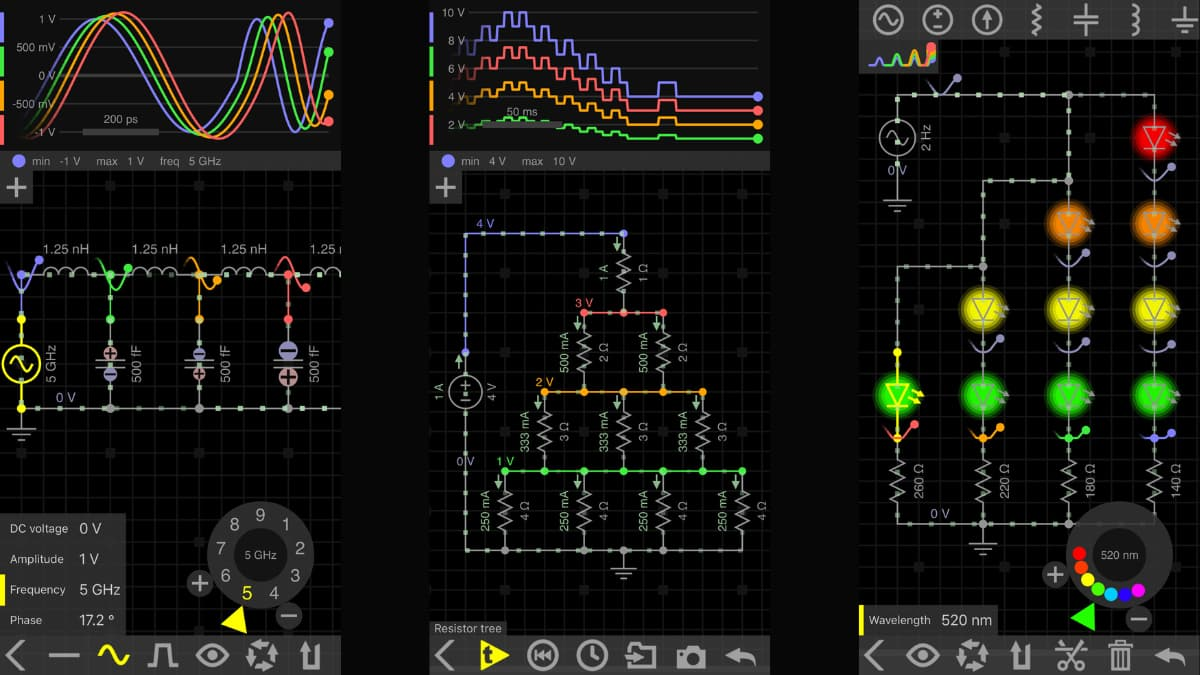Select the red swatch on the wavelength wheel

[1079, 553]
